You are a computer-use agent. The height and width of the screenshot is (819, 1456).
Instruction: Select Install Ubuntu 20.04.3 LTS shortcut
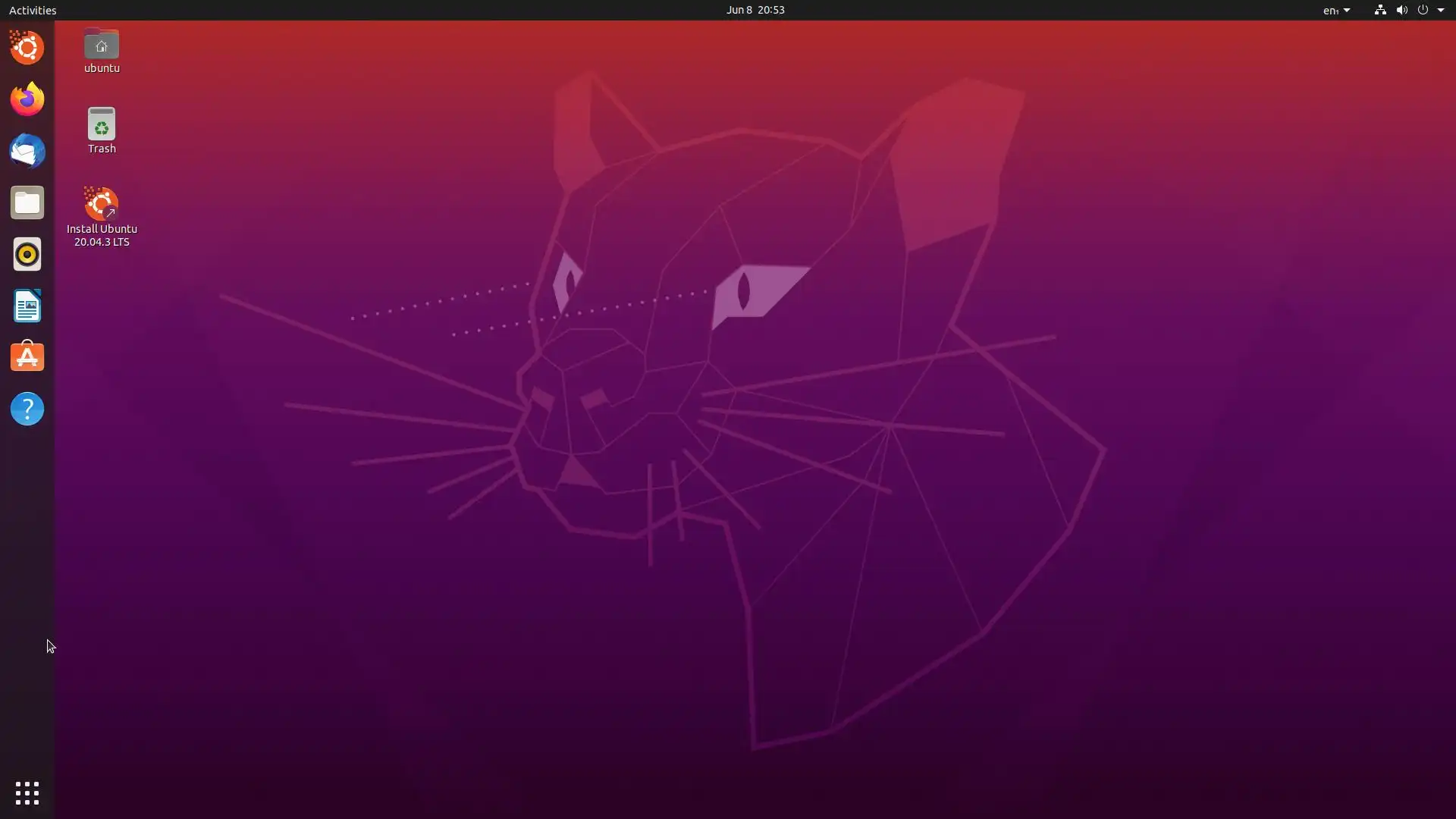click(102, 206)
